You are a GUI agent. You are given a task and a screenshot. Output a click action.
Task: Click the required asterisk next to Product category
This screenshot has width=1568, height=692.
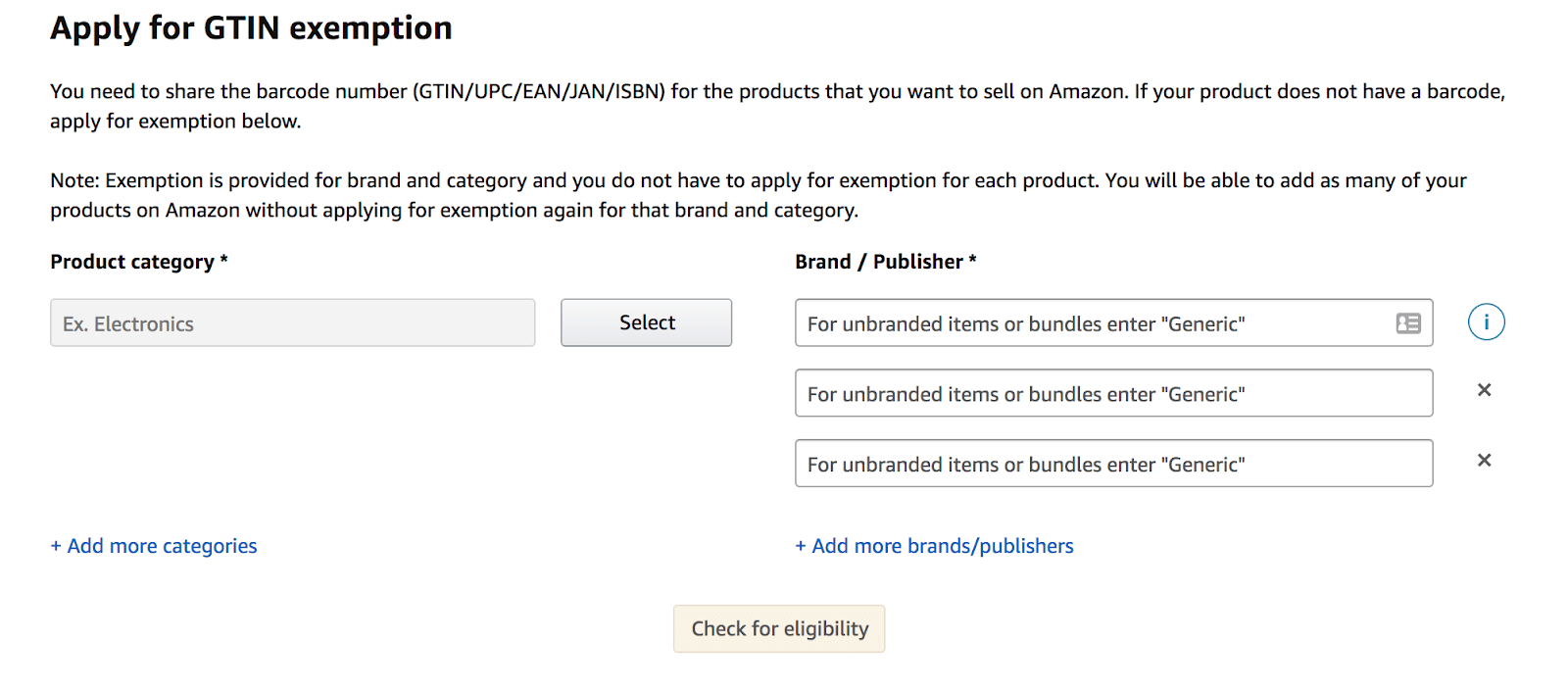coord(224,260)
